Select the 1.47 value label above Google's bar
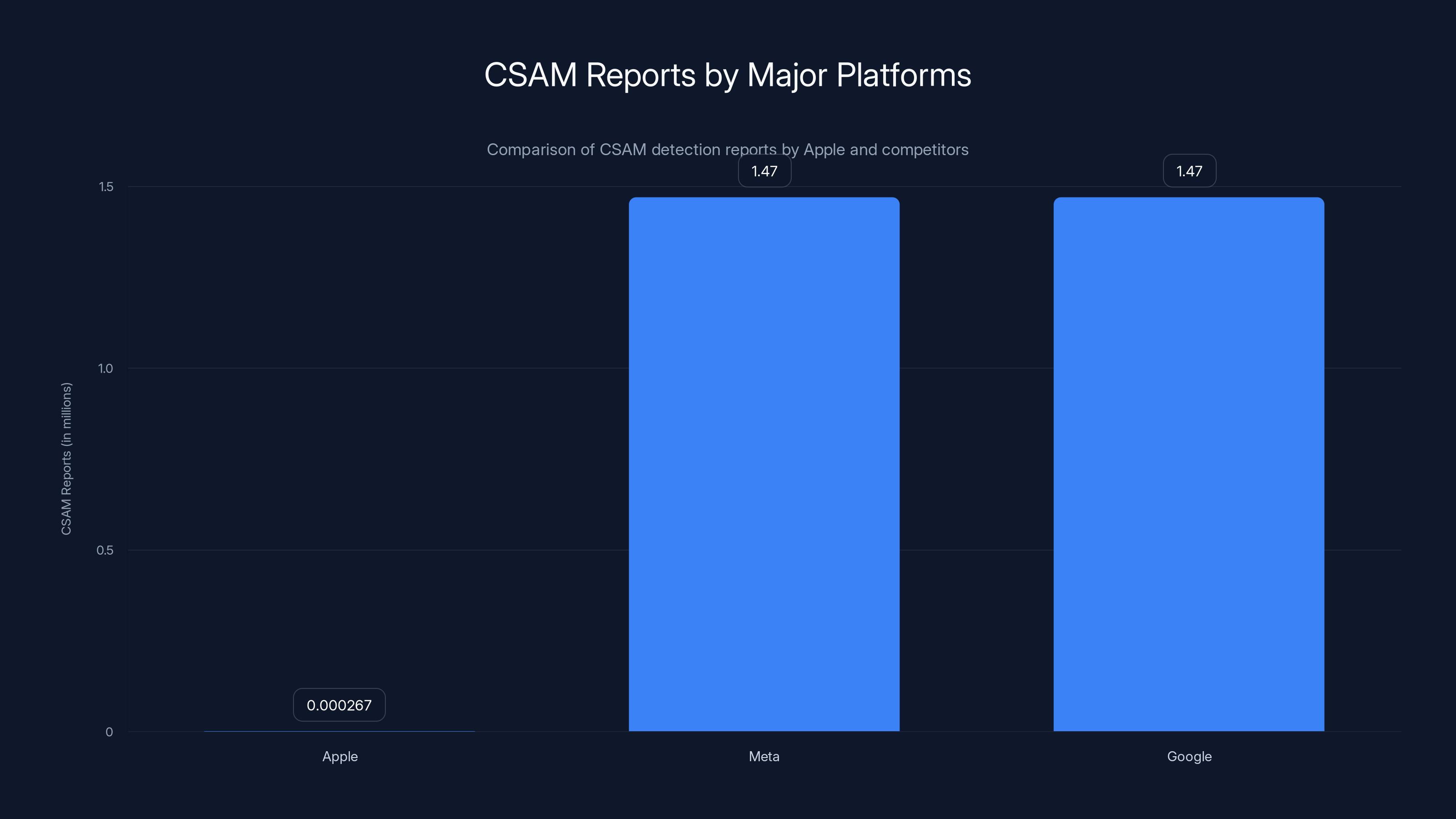The image size is (1456, 819). 1189,171
